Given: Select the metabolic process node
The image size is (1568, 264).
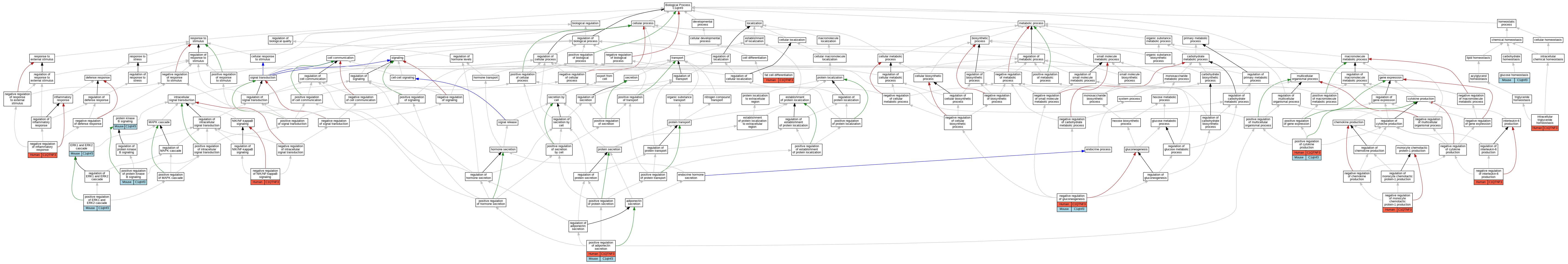Looking at the screenshot, I should pos(1031,23).
